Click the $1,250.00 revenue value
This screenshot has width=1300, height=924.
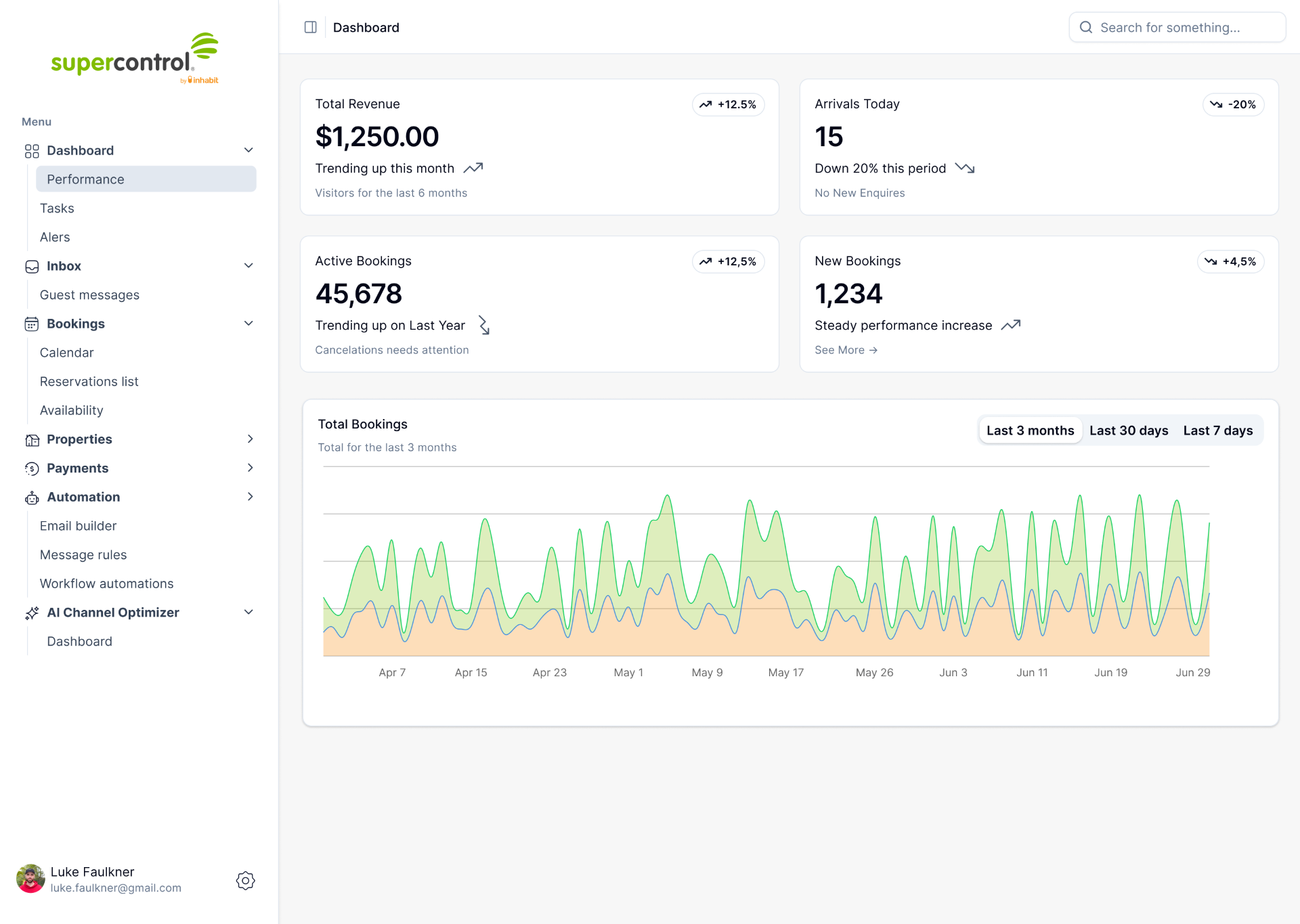(377, 137)
